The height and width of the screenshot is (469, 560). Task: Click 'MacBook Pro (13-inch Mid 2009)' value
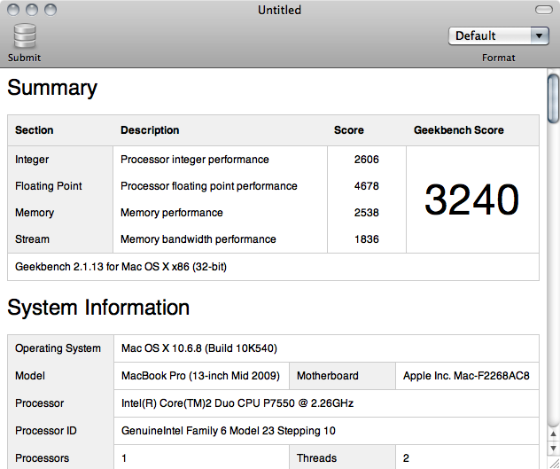pyautogui.click(x=200, y=376)
